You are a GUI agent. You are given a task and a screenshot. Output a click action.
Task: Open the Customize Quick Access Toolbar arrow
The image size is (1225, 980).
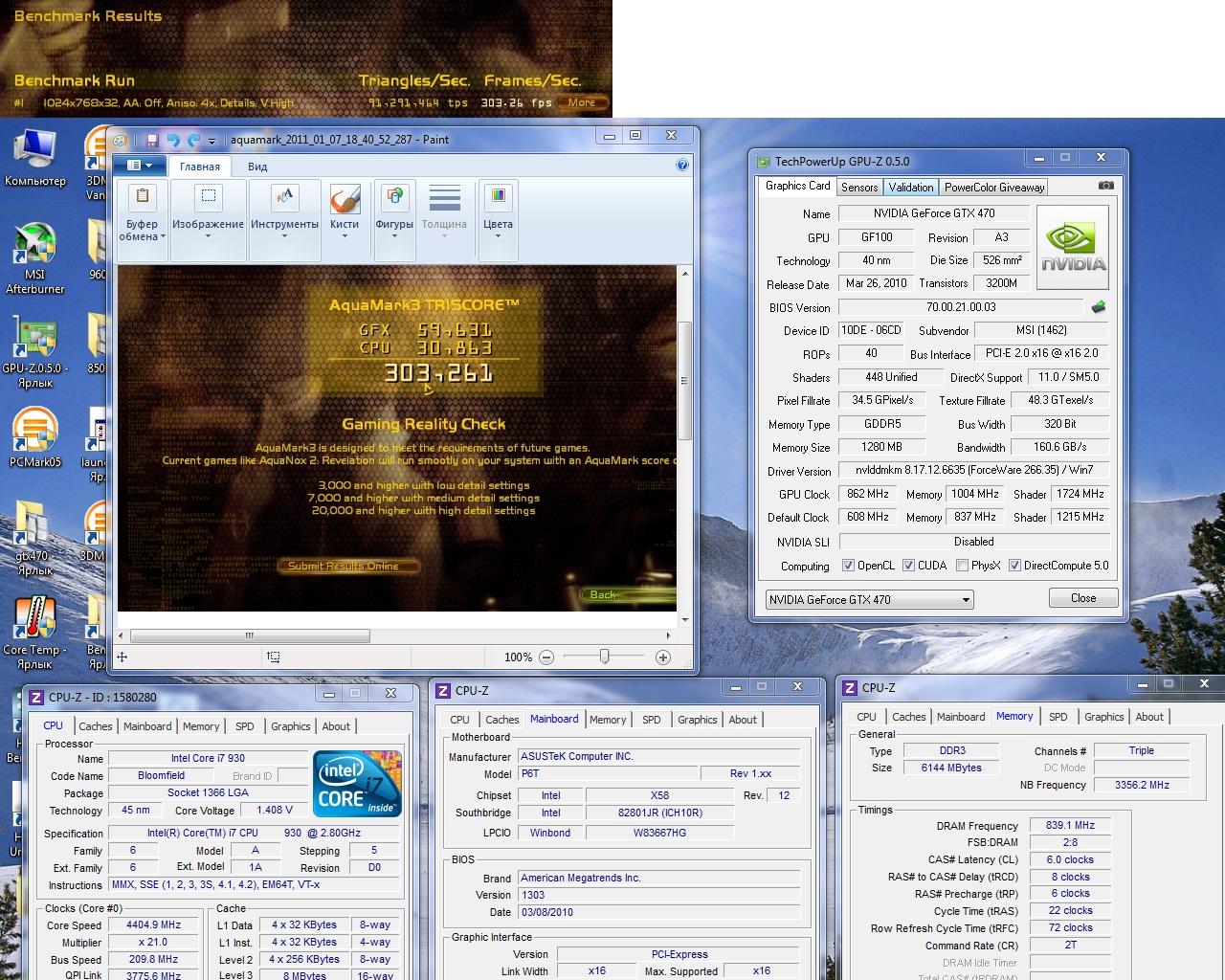click(212, 141)
